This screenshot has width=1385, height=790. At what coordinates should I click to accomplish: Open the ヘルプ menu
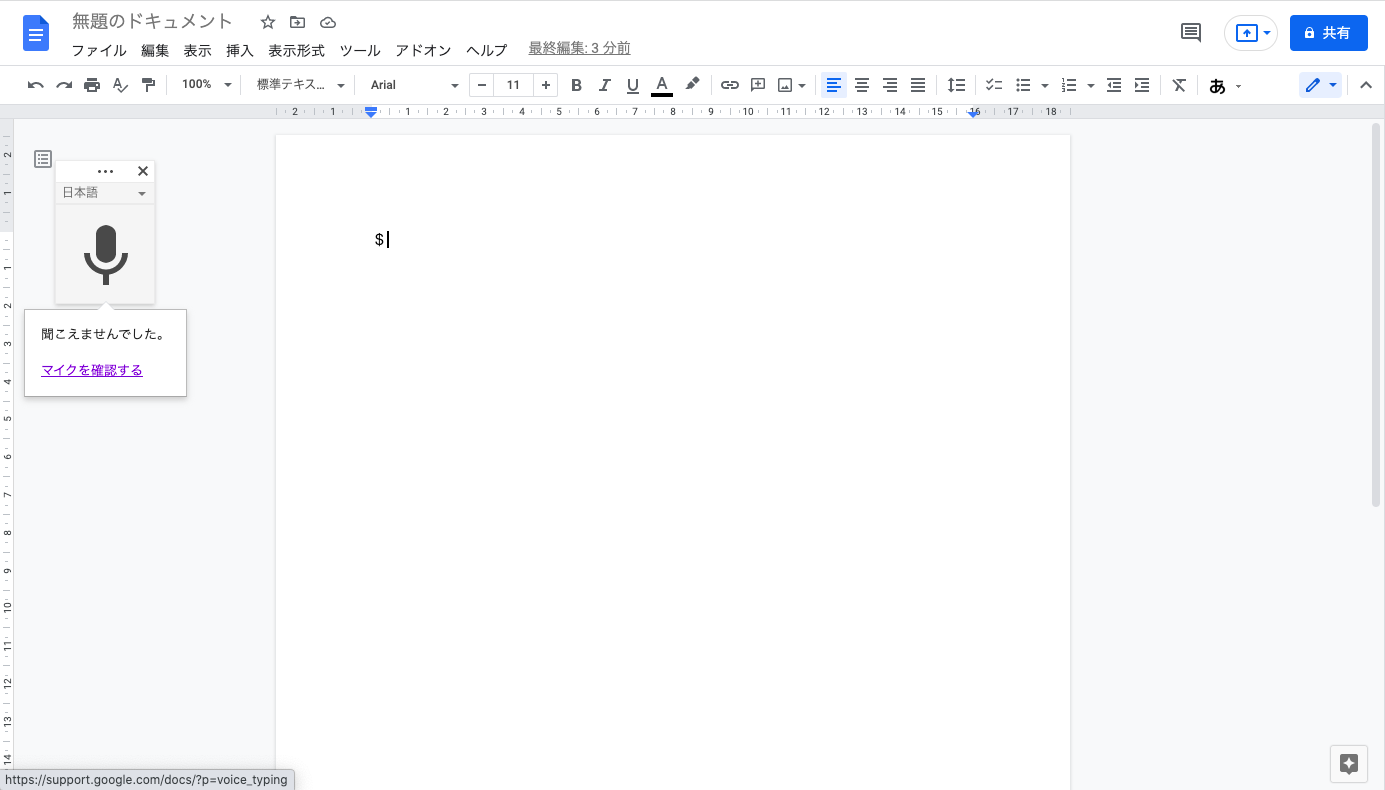coord(487,50)
